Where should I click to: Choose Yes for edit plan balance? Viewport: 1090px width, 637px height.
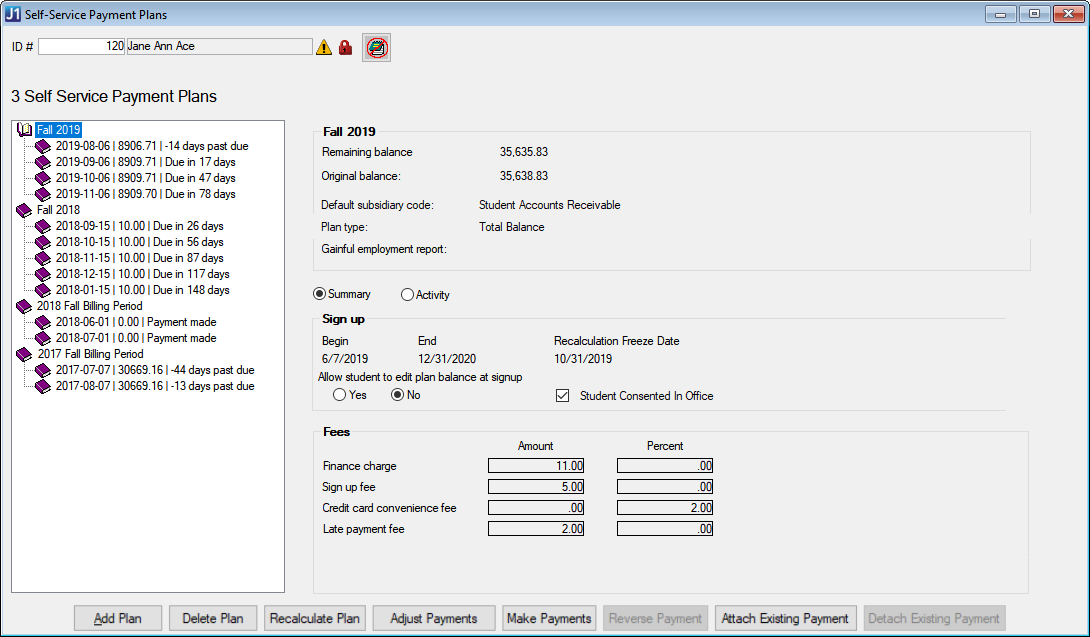340,395
